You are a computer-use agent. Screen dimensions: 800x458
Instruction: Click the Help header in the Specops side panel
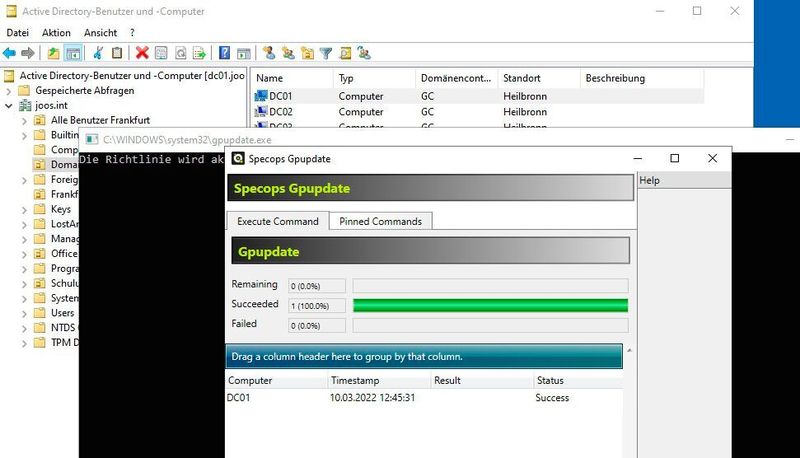tap(684, 180)
